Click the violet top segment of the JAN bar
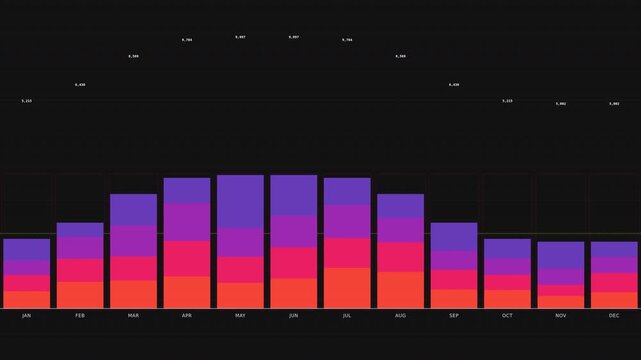641x360 pixels. click(x=27, y=250)
